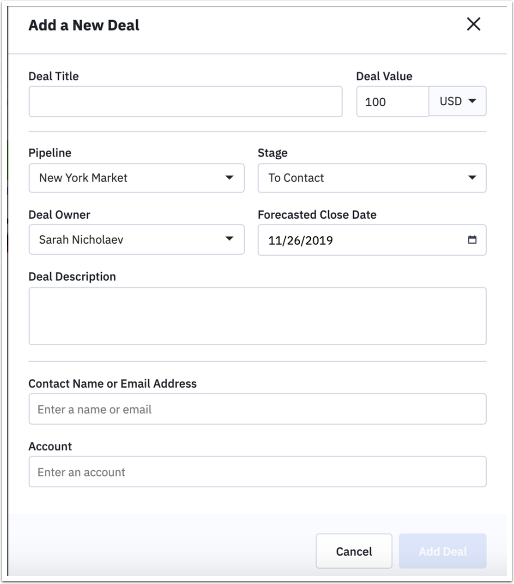Click the Pipeline dropdown arrow icon
Viewport: 514px width, 584px height.
[229, 178]
